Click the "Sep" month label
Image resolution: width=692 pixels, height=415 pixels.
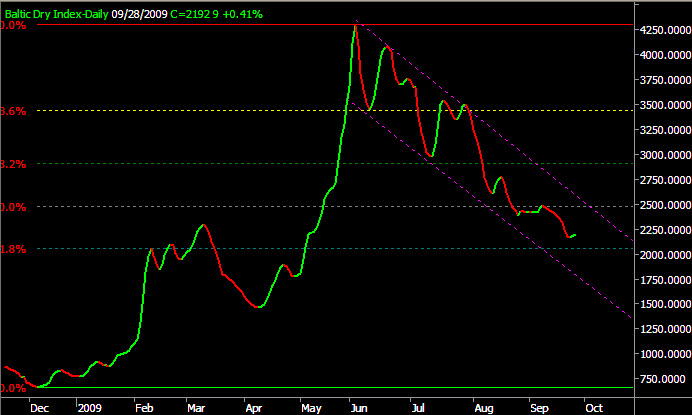click(x=539, y=408)
